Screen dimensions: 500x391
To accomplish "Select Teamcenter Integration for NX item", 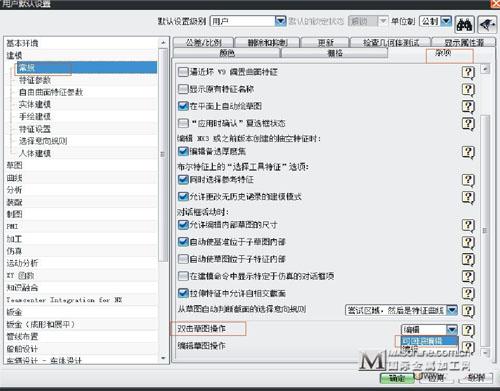I will click(x=64, y=300).
